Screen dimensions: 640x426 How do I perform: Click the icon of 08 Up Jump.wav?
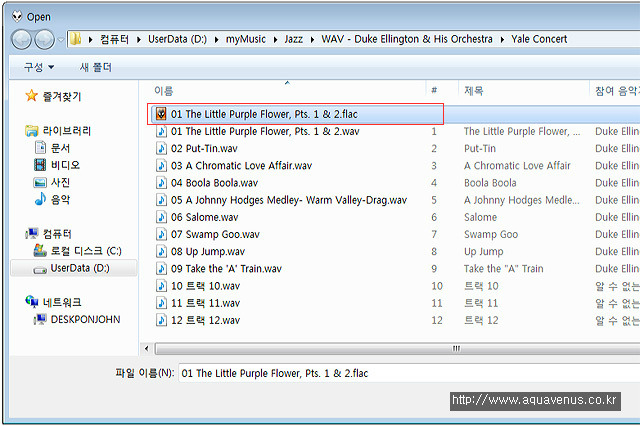(x=162, y=251)
